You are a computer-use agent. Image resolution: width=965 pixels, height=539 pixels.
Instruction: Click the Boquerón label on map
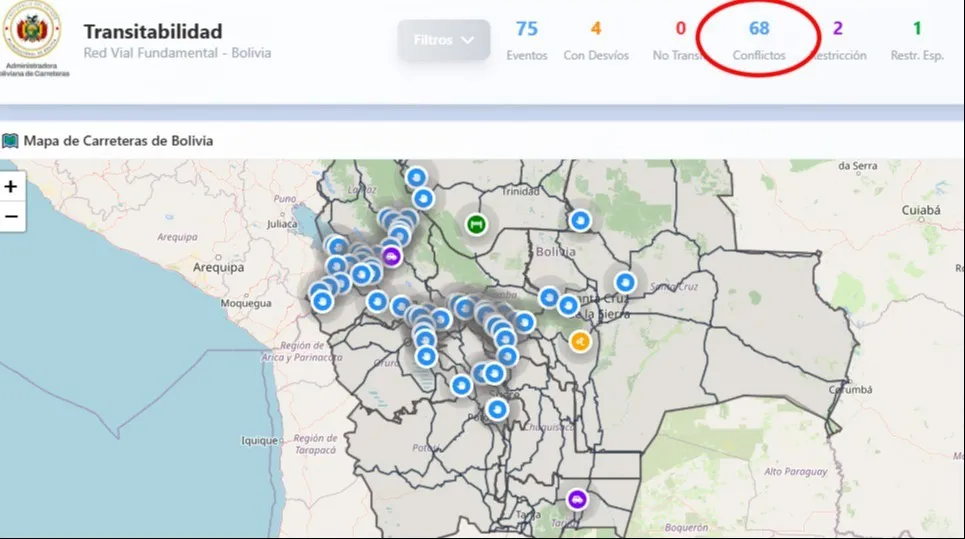click(x=686, y=527)
